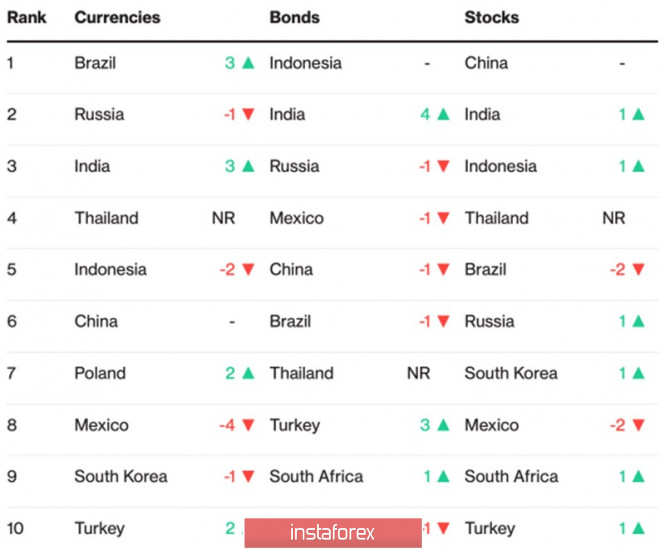
Task: Click the red down arrow beside Brazil in Stocks
Action: point(639,270)
